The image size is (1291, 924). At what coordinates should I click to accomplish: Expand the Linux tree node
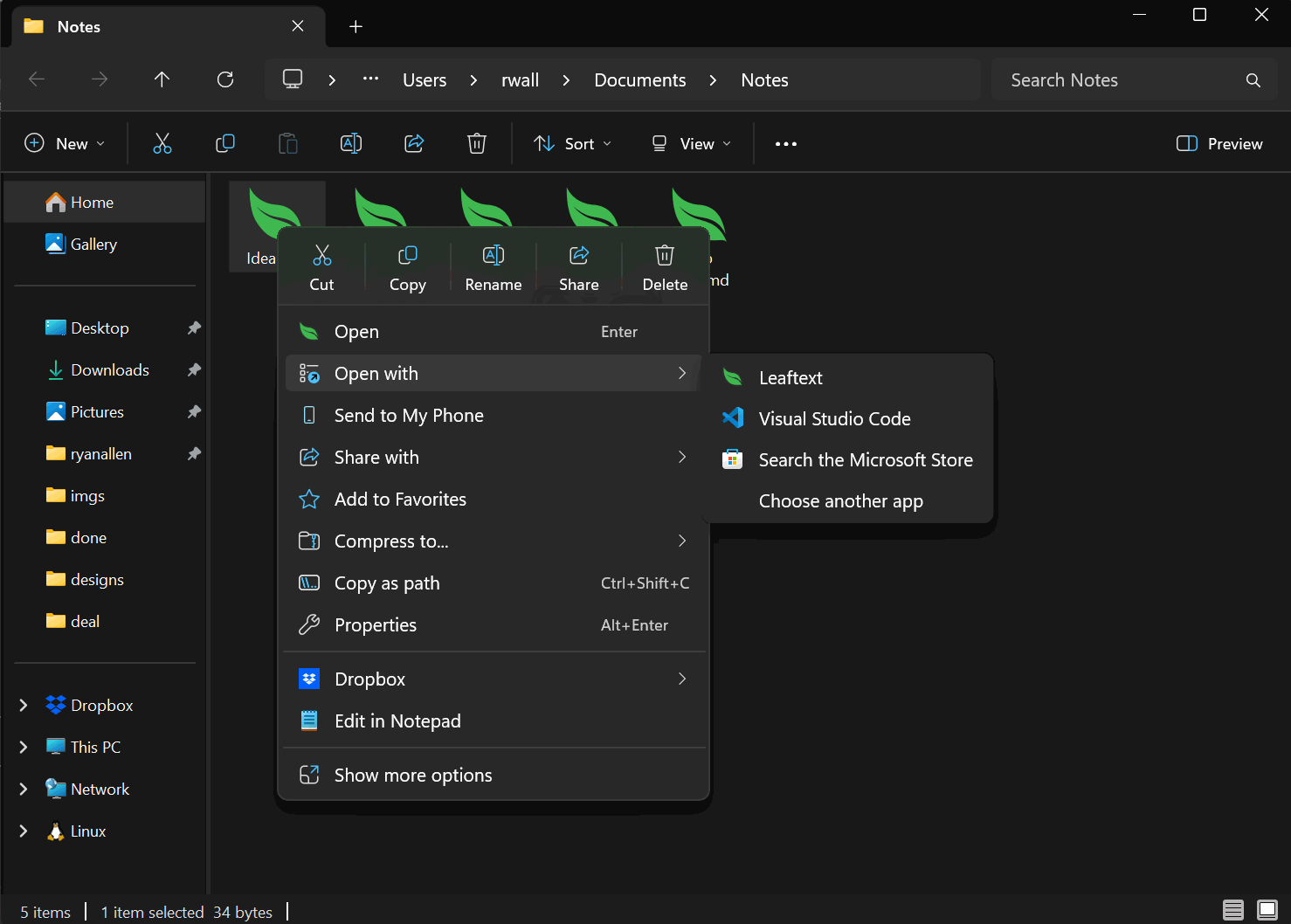point(24,831)
